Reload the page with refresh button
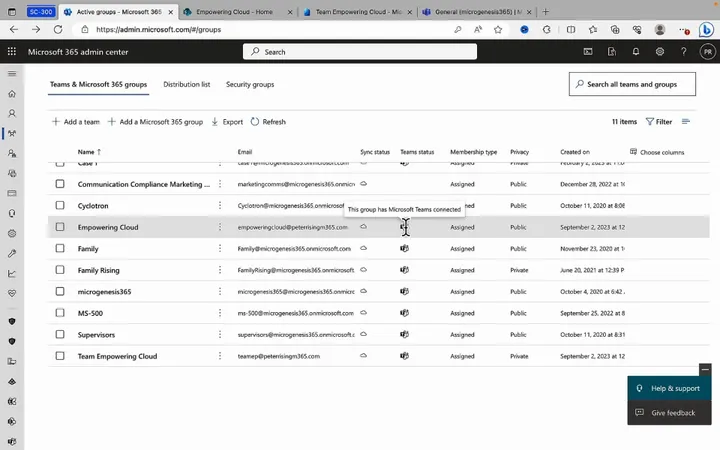The image size is (720, 450). [58, 29]
